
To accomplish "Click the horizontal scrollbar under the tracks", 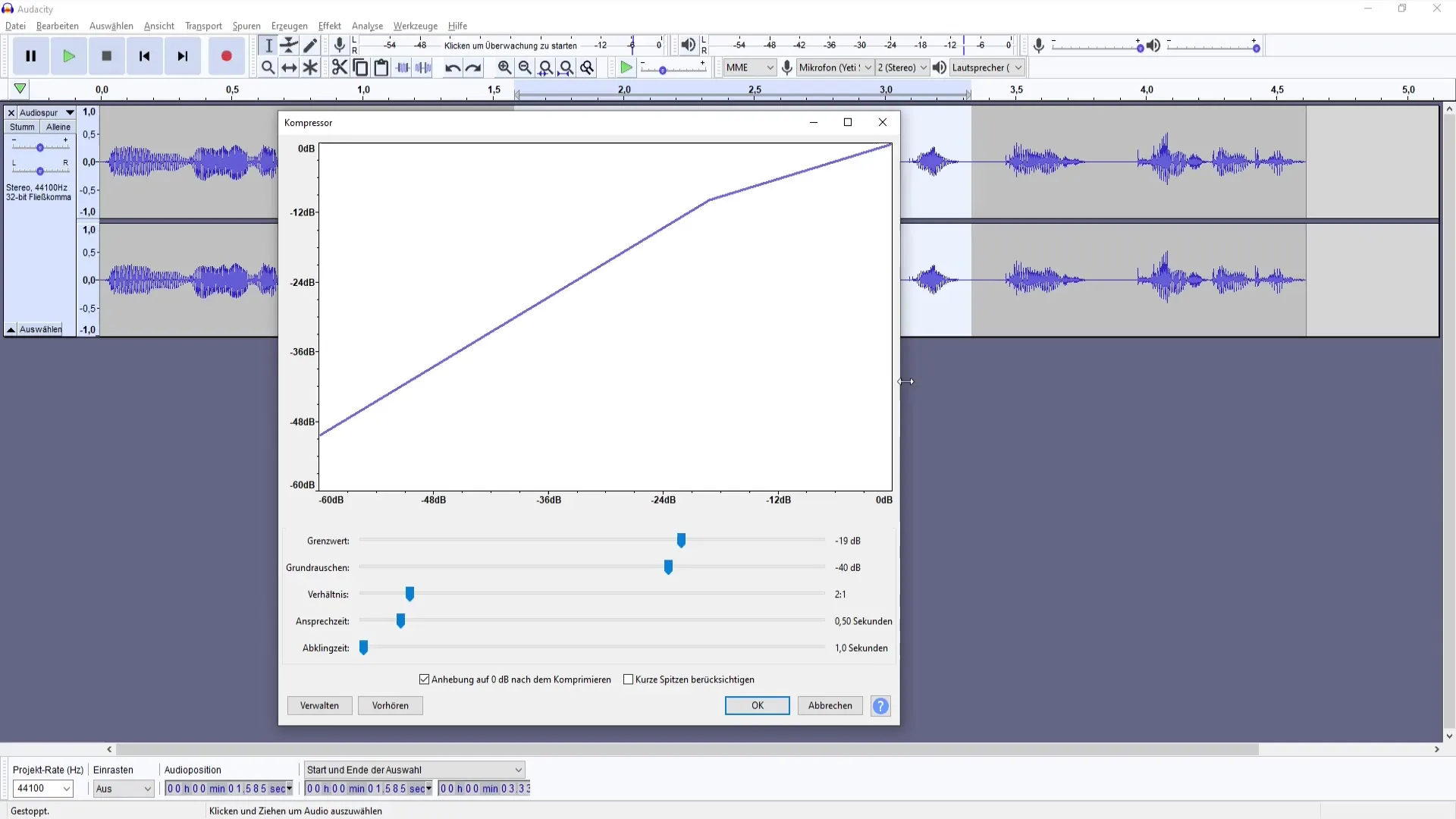I will coord(687,749).
